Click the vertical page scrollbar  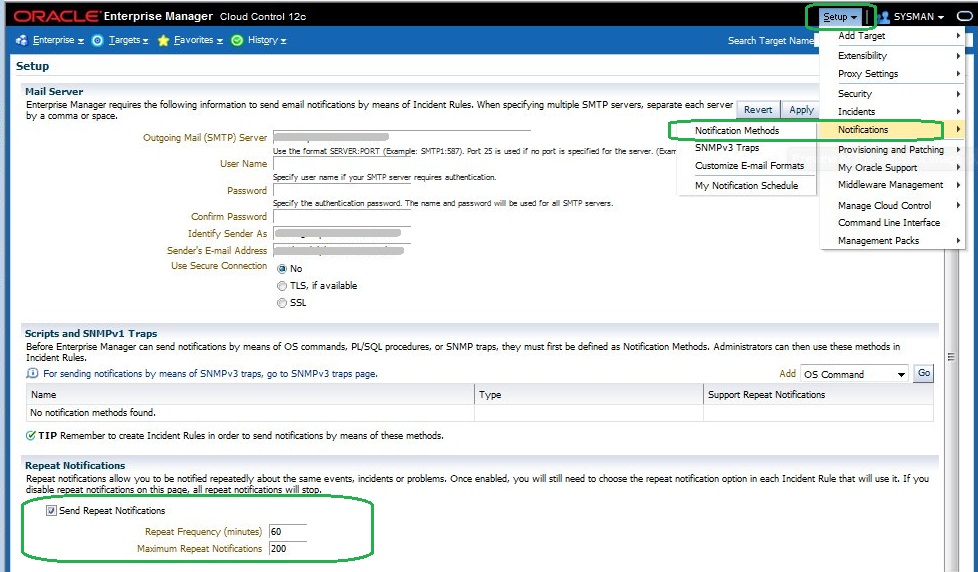click(x=951, y=357)
